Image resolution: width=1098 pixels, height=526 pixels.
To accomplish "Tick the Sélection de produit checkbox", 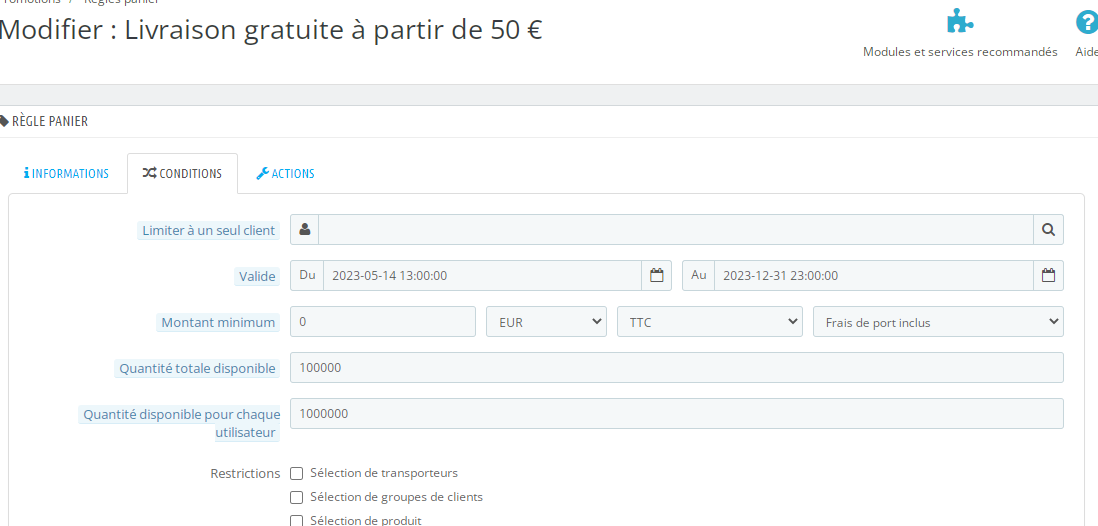I will (297, 520).
